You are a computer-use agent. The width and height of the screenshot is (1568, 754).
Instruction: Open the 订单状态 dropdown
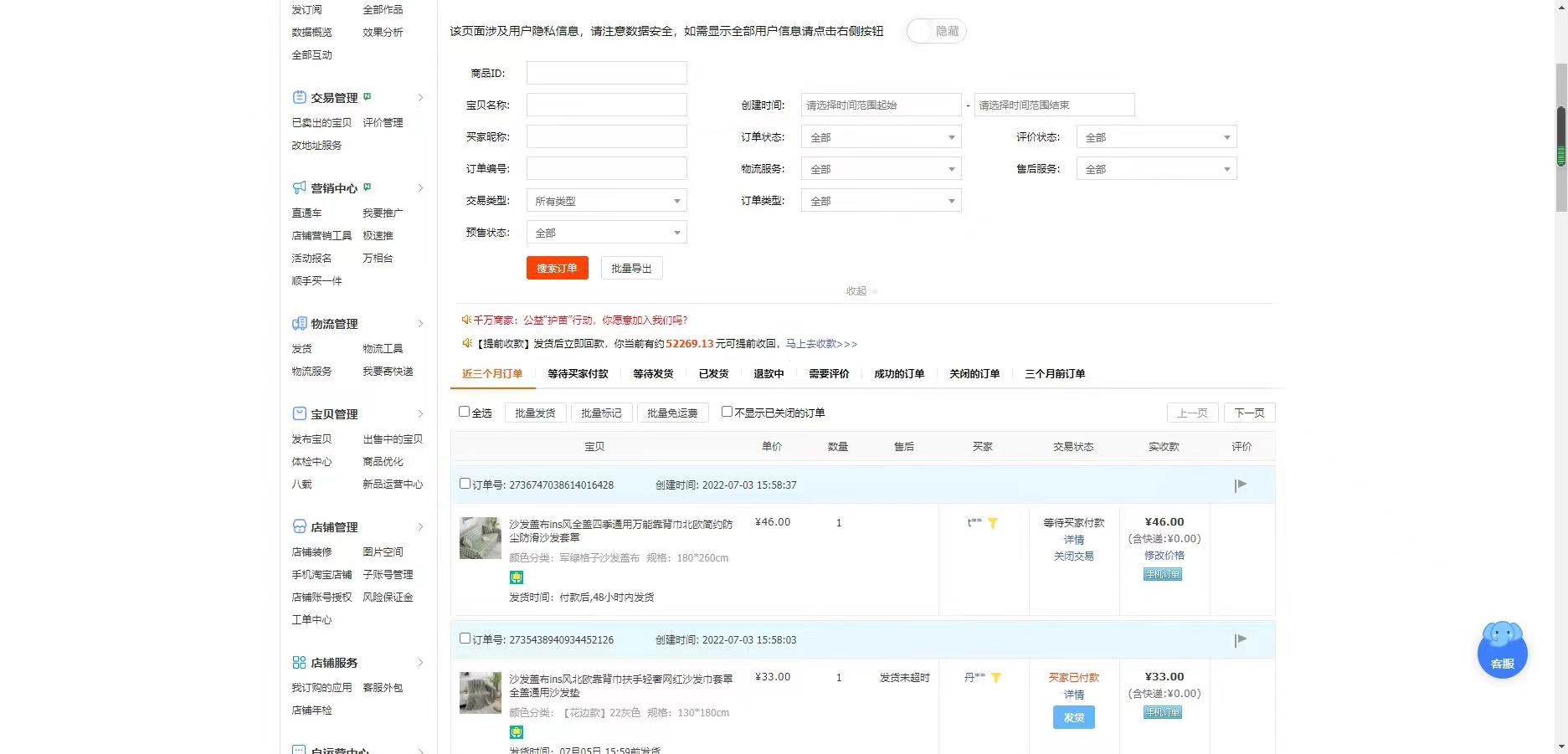pyautogui.click(x=881, y=137)
